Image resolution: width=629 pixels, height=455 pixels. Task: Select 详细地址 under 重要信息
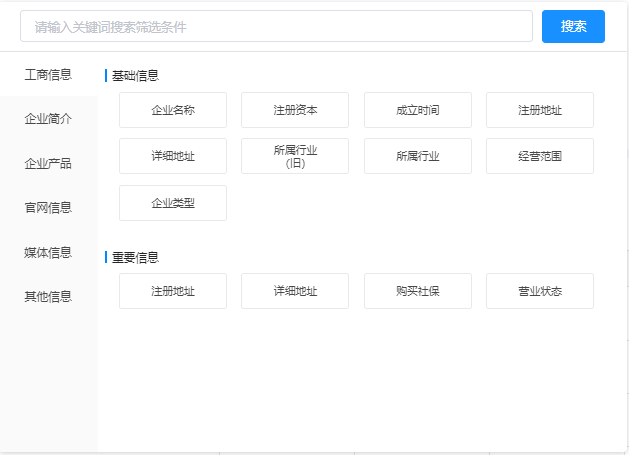pos(295,291)
